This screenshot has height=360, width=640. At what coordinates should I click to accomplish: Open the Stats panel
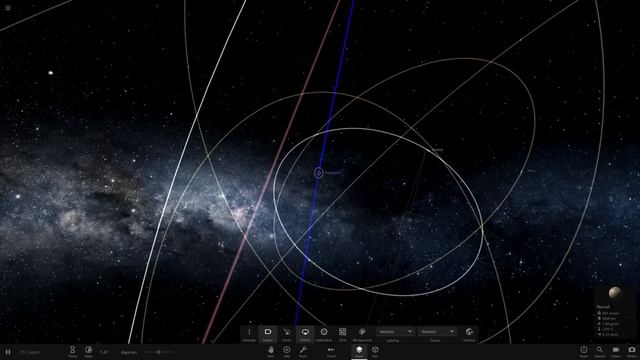(584, 351)
